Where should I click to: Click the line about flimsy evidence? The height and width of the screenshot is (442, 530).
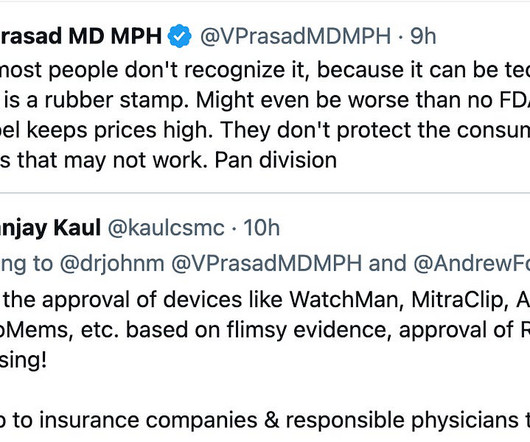265,329
